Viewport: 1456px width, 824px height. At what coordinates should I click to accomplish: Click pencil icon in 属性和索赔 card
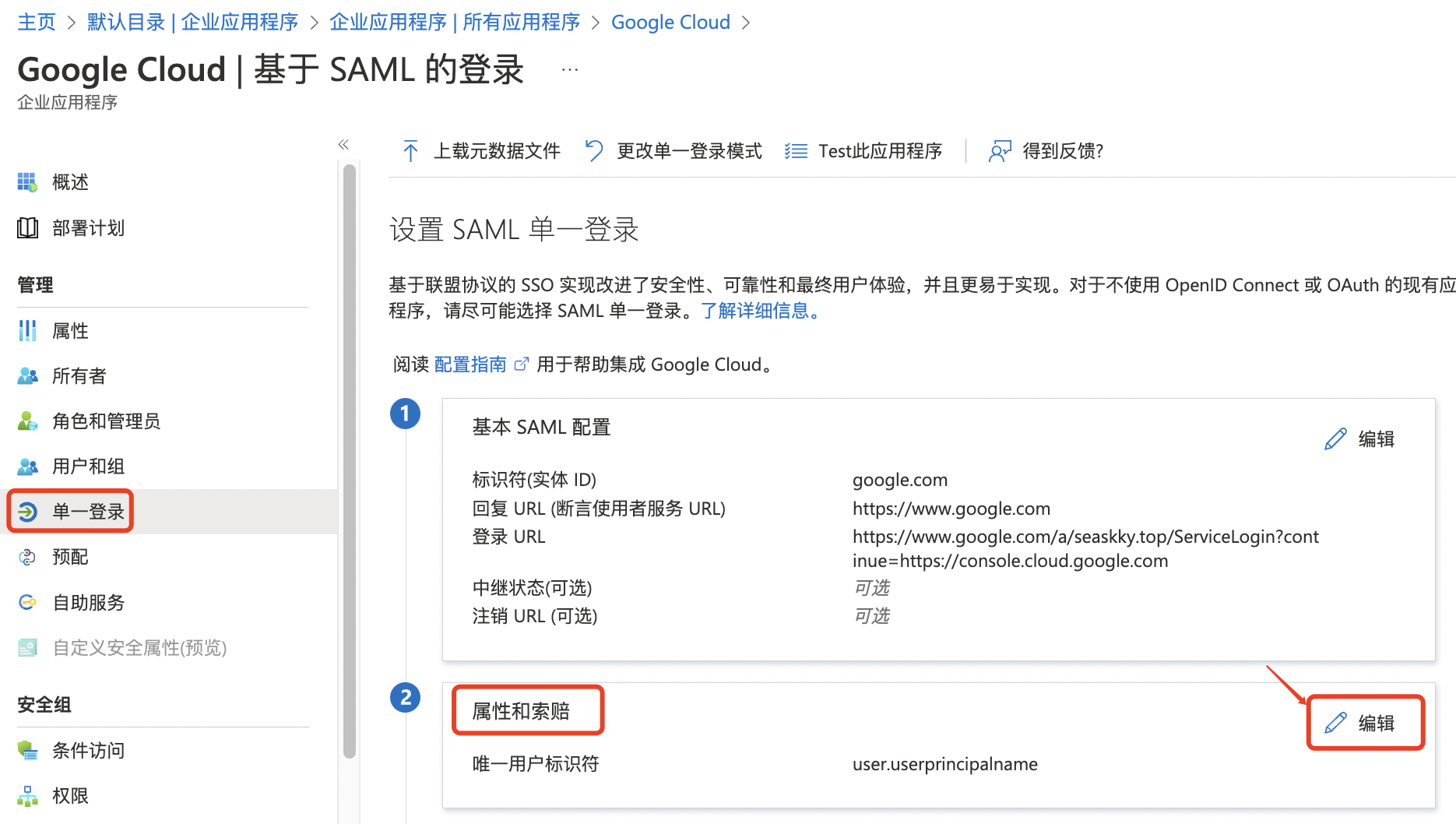point(1335,724)
